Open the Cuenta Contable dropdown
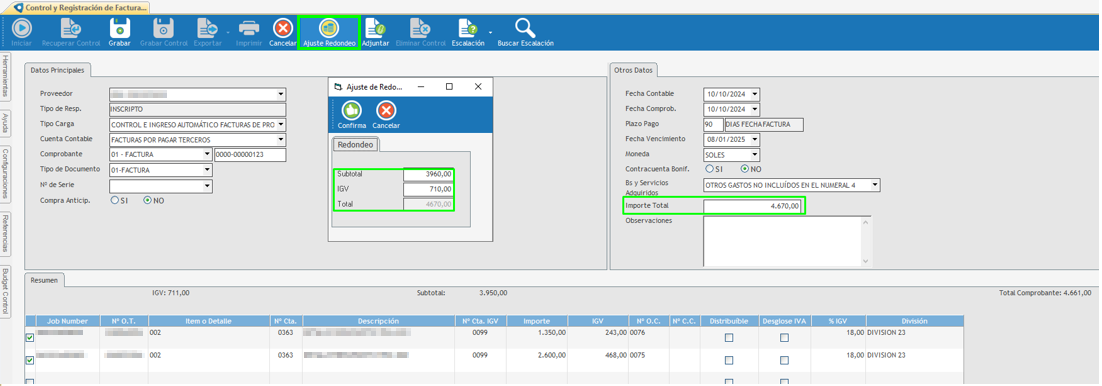 [x=280, y=140]
